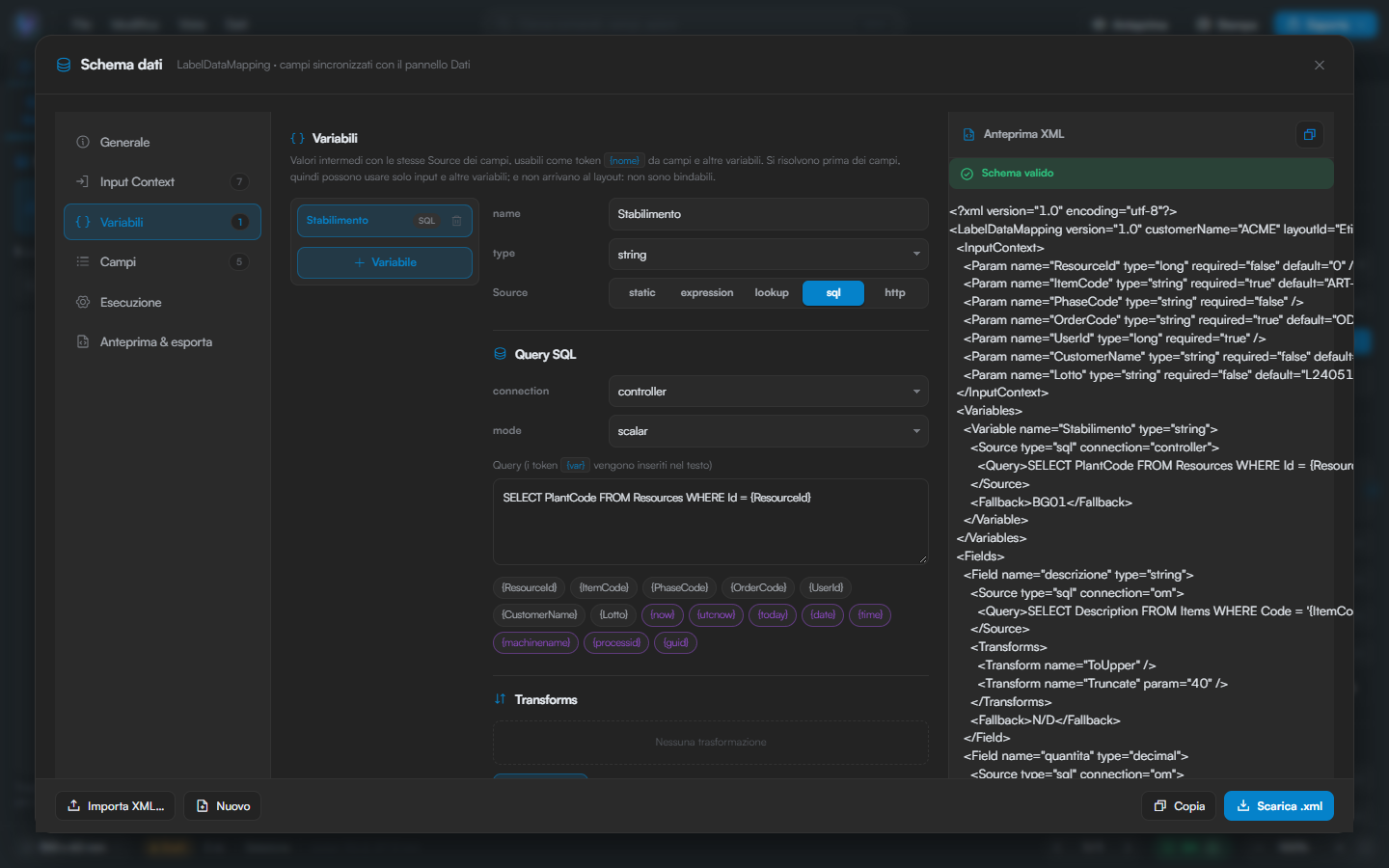
Task: Insert the {time} token chip
Action: [x=870, y=615]
